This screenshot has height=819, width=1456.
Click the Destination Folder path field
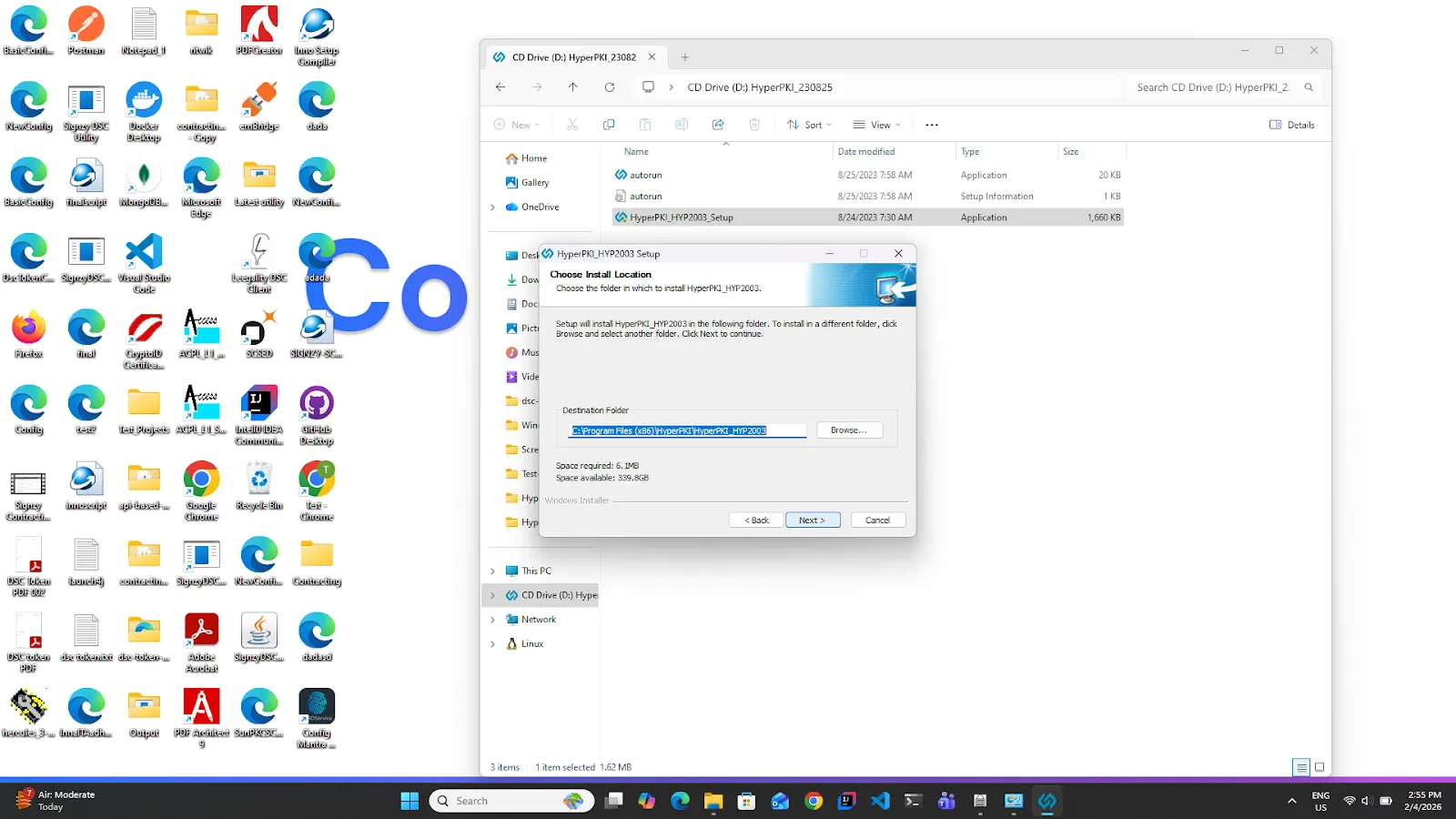coord(687,430)
